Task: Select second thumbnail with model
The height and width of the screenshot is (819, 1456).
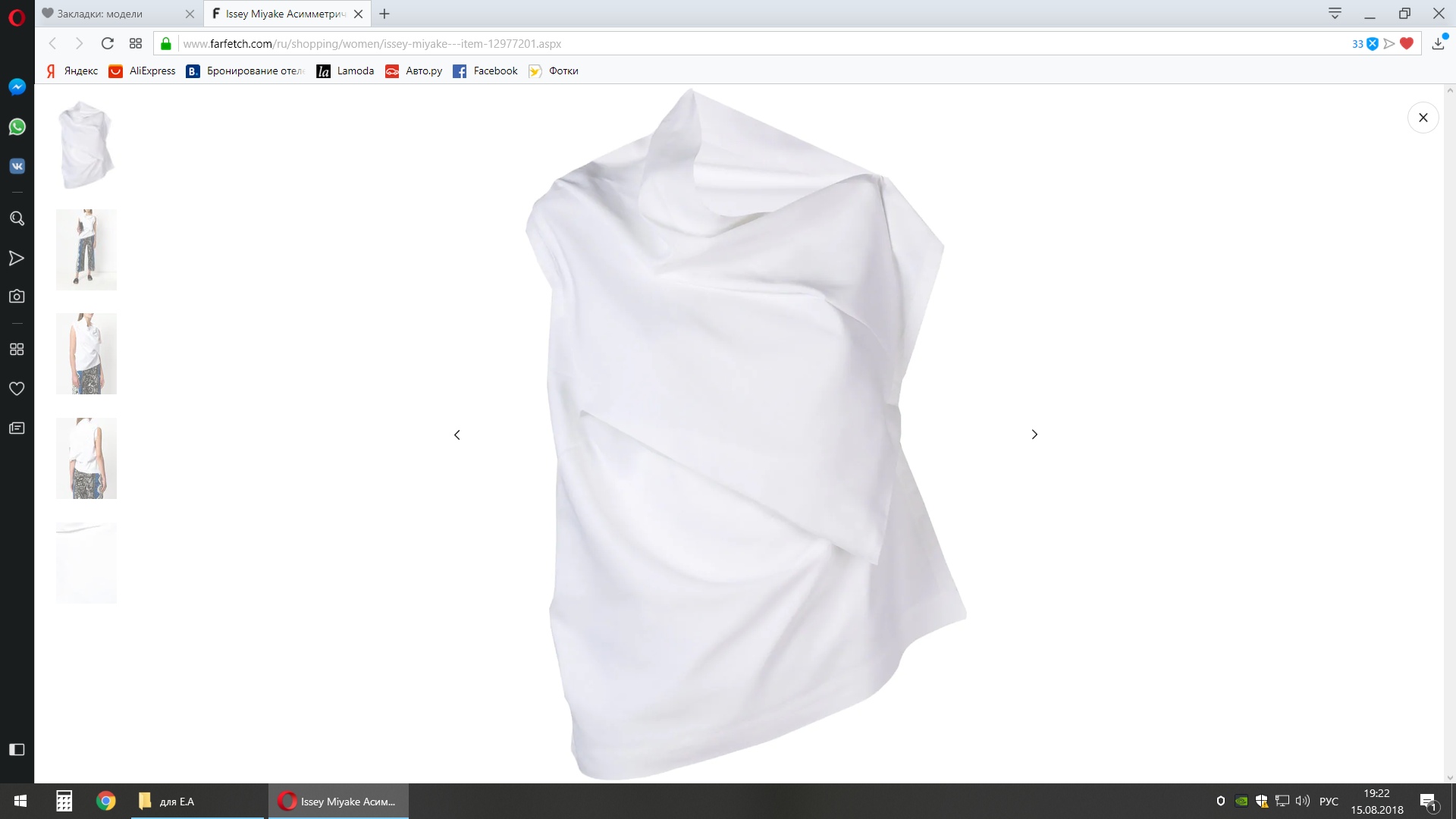Action: [x=86, y=249]
